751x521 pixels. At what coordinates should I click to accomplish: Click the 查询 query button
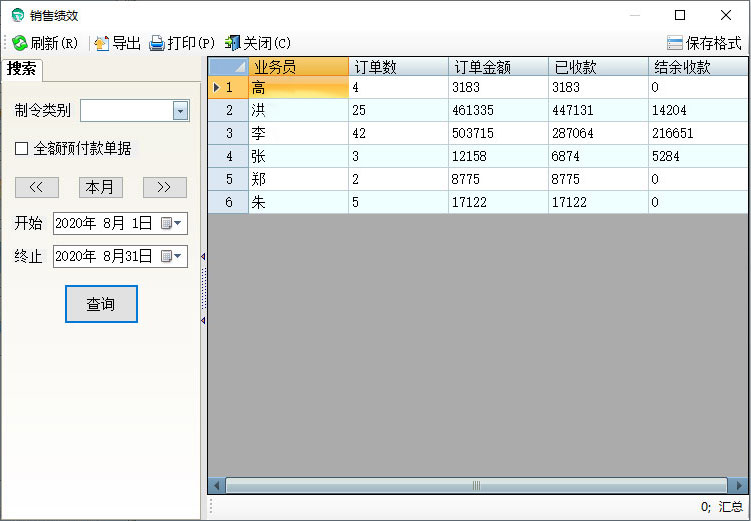101,304
